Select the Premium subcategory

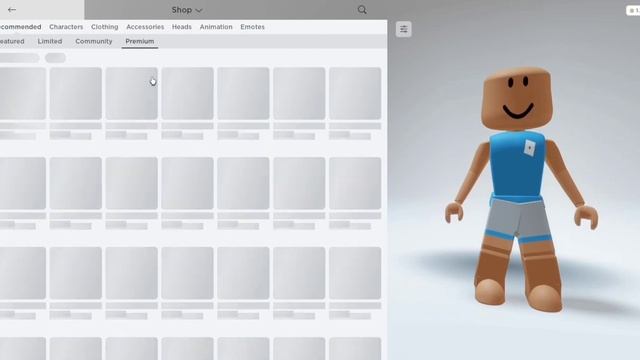click(x=140, y=41)
